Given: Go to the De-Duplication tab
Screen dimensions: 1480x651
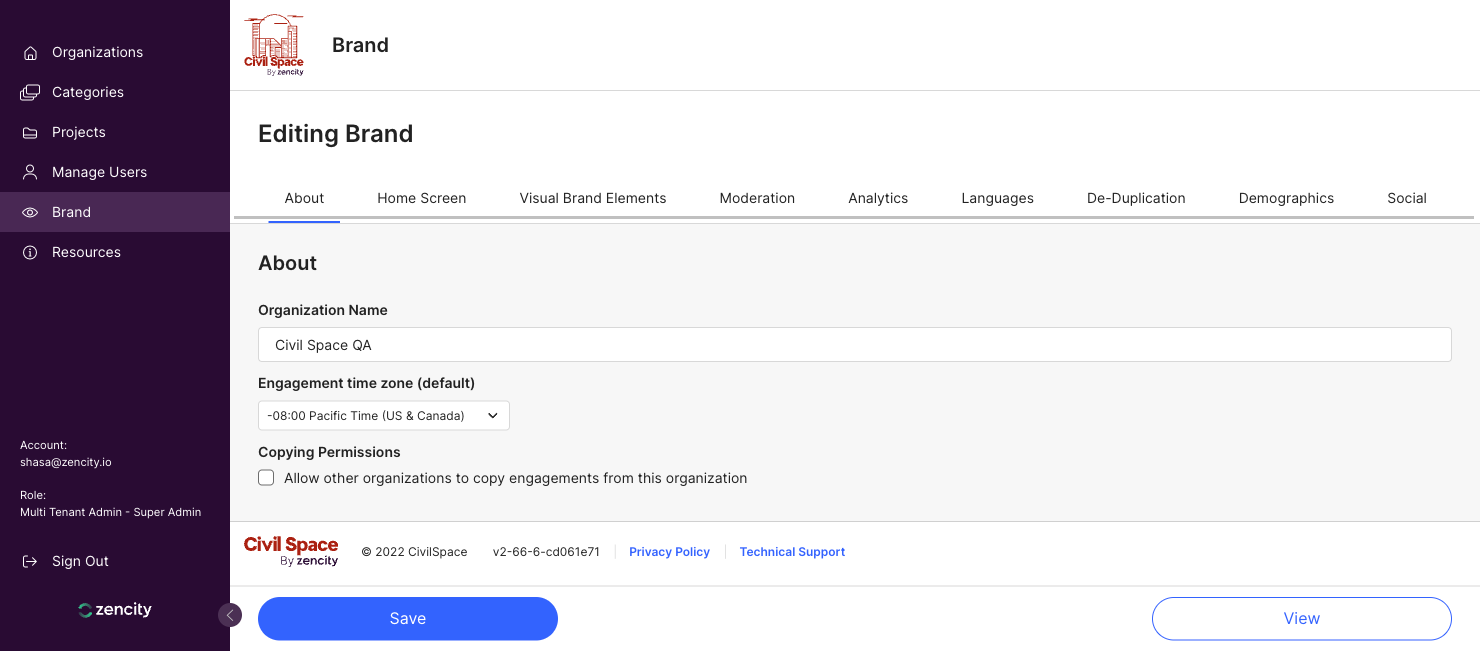Looking at the screenshot, I should (1136, 198).
